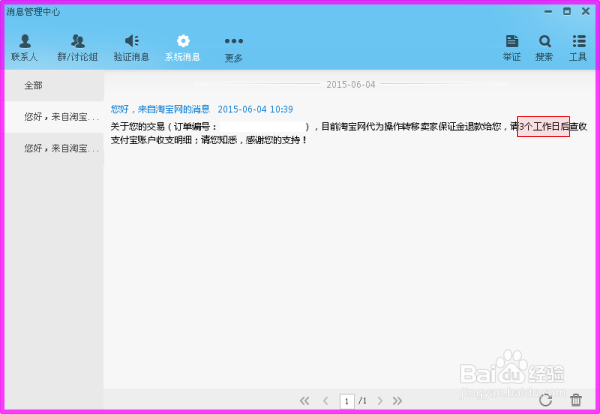Switch to 群/讨论组 groups tab
Image resolution: width=600 pixels, height=414 pixels.
point(78,48)
